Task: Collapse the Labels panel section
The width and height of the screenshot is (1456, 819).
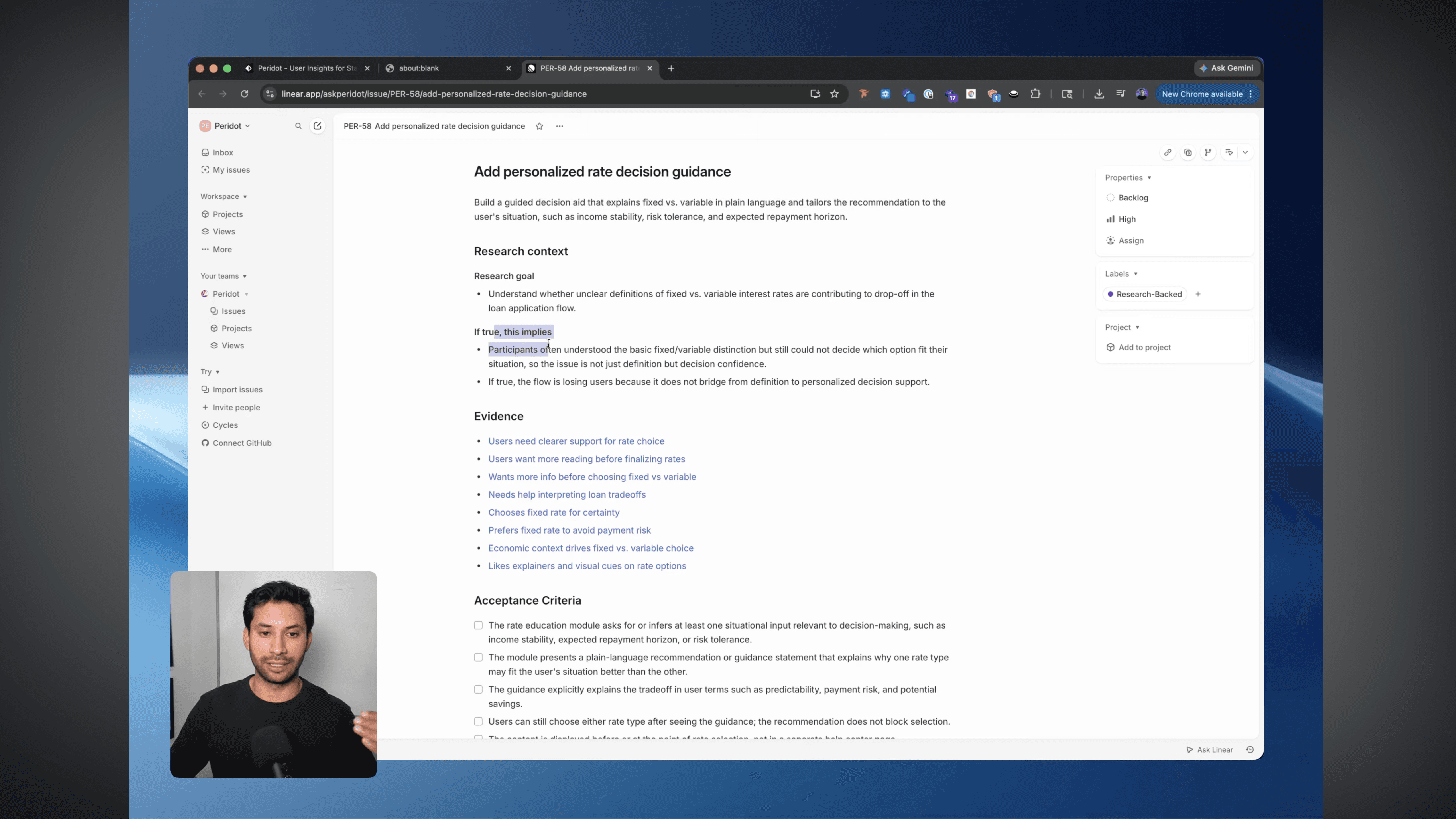Action: 1121,274
